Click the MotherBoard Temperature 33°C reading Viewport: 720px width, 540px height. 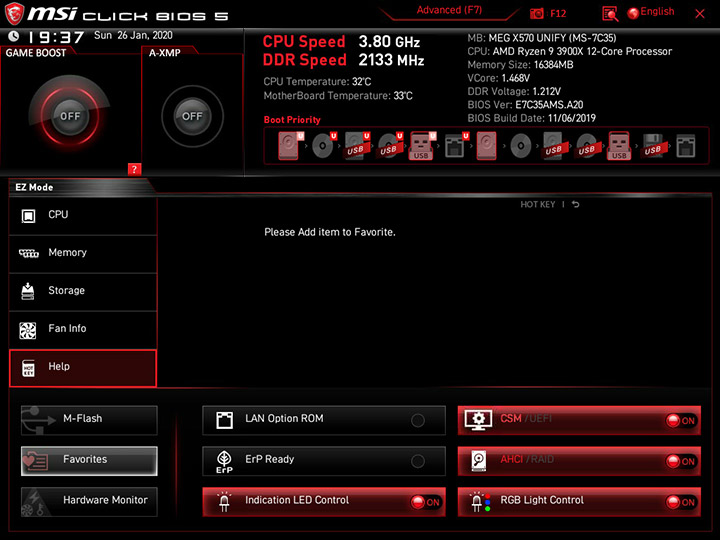pyautogui.click(x=338, y=96)
